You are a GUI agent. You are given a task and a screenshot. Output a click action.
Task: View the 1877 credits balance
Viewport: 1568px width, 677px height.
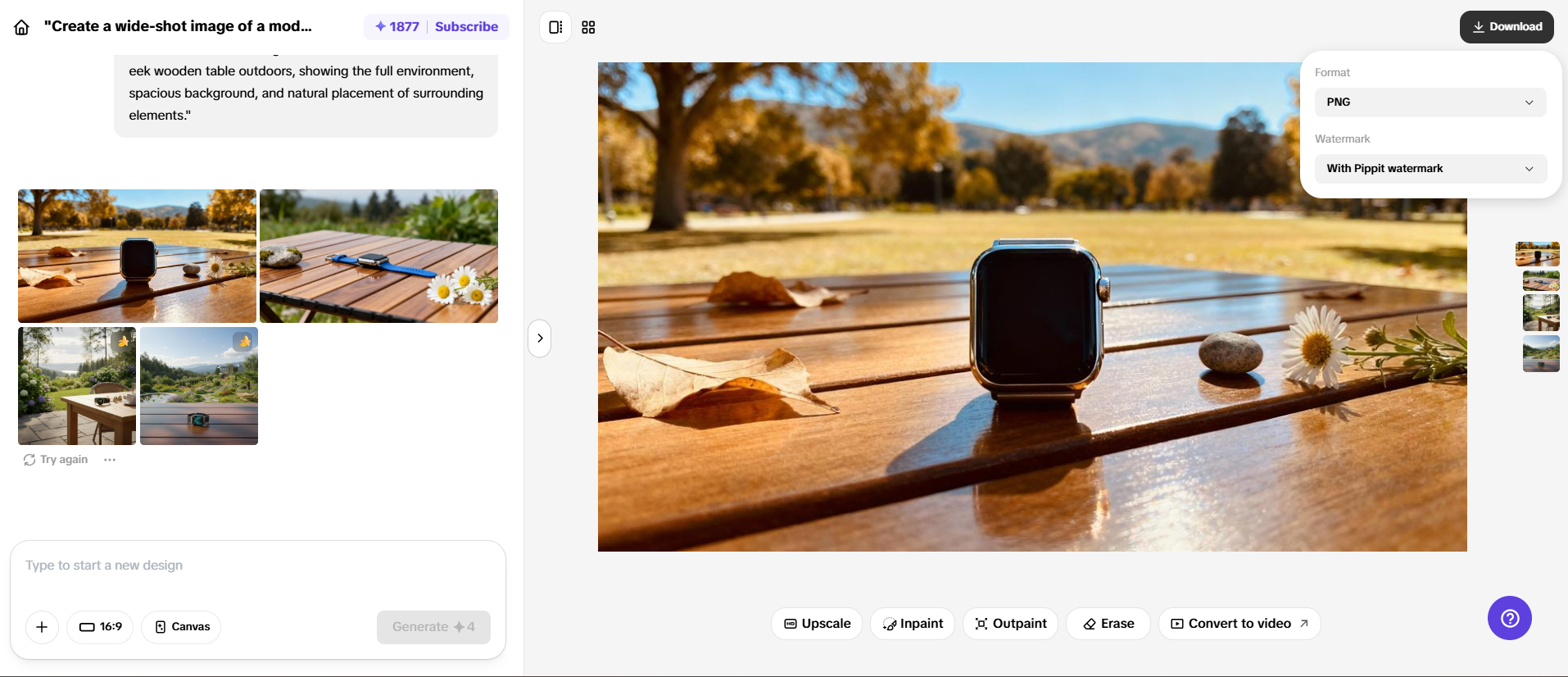click(397, 26)
